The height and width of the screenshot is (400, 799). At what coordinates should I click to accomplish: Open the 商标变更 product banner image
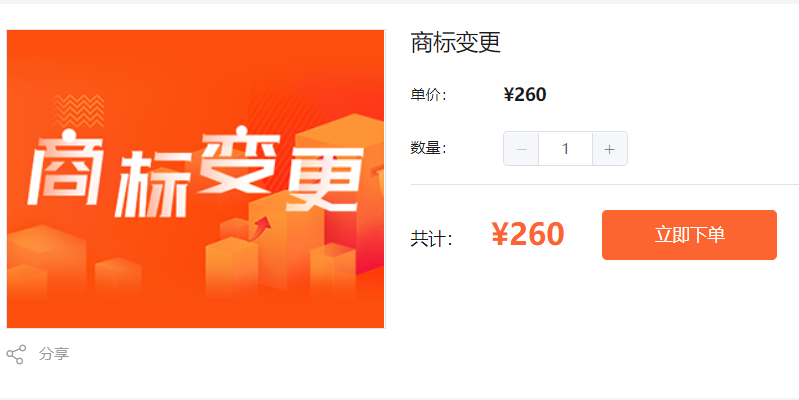coord(196,179)
